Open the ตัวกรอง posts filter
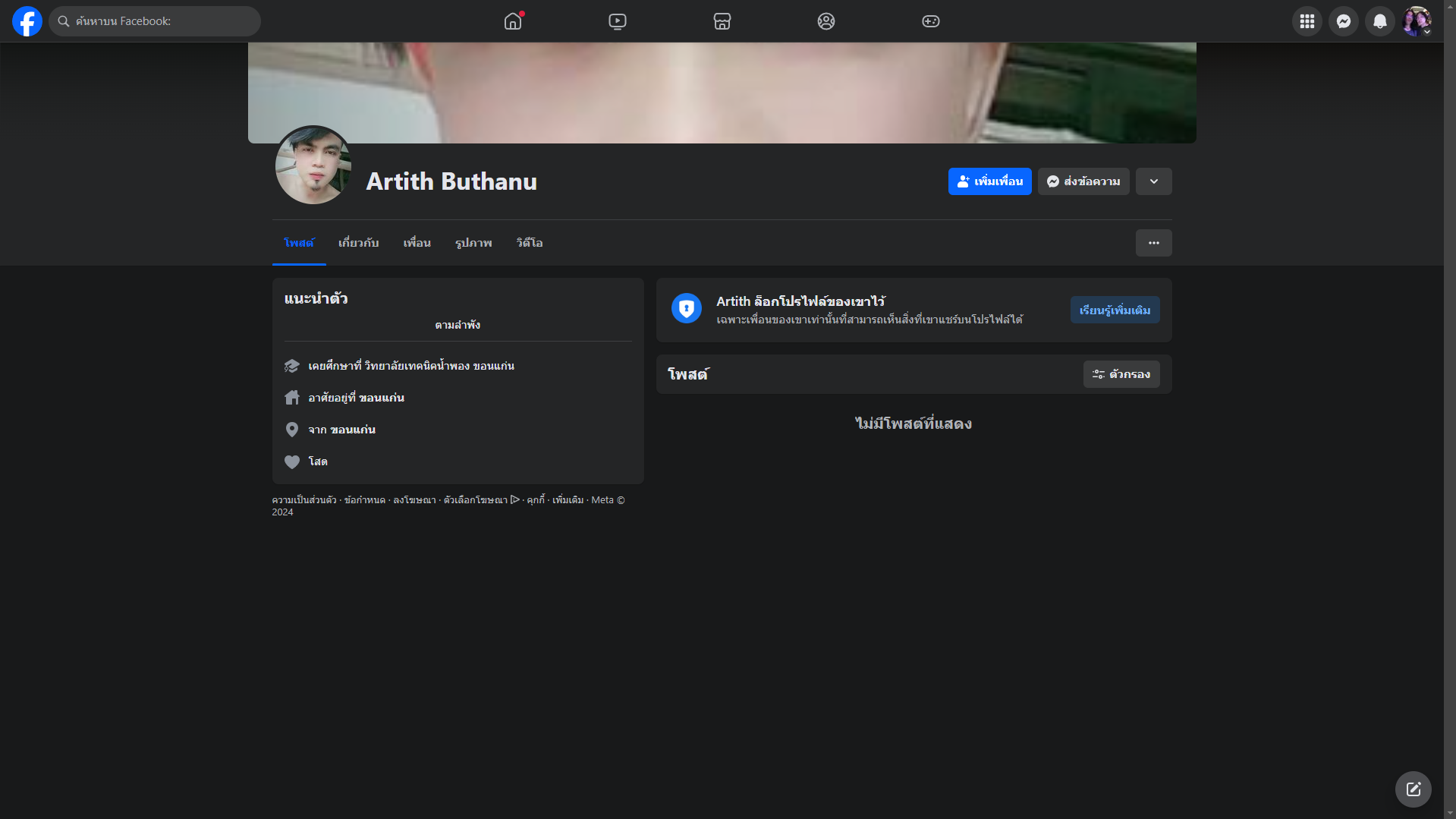The image size is (1456, 819). pyautogui.click(x=1121, y=374)
